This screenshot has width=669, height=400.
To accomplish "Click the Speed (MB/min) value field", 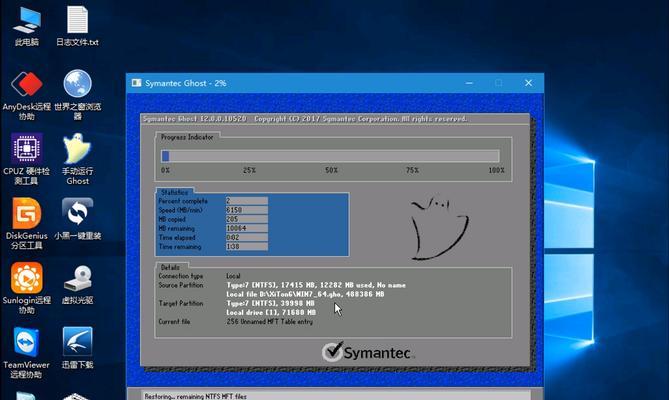I will click(x=247, y=210).
